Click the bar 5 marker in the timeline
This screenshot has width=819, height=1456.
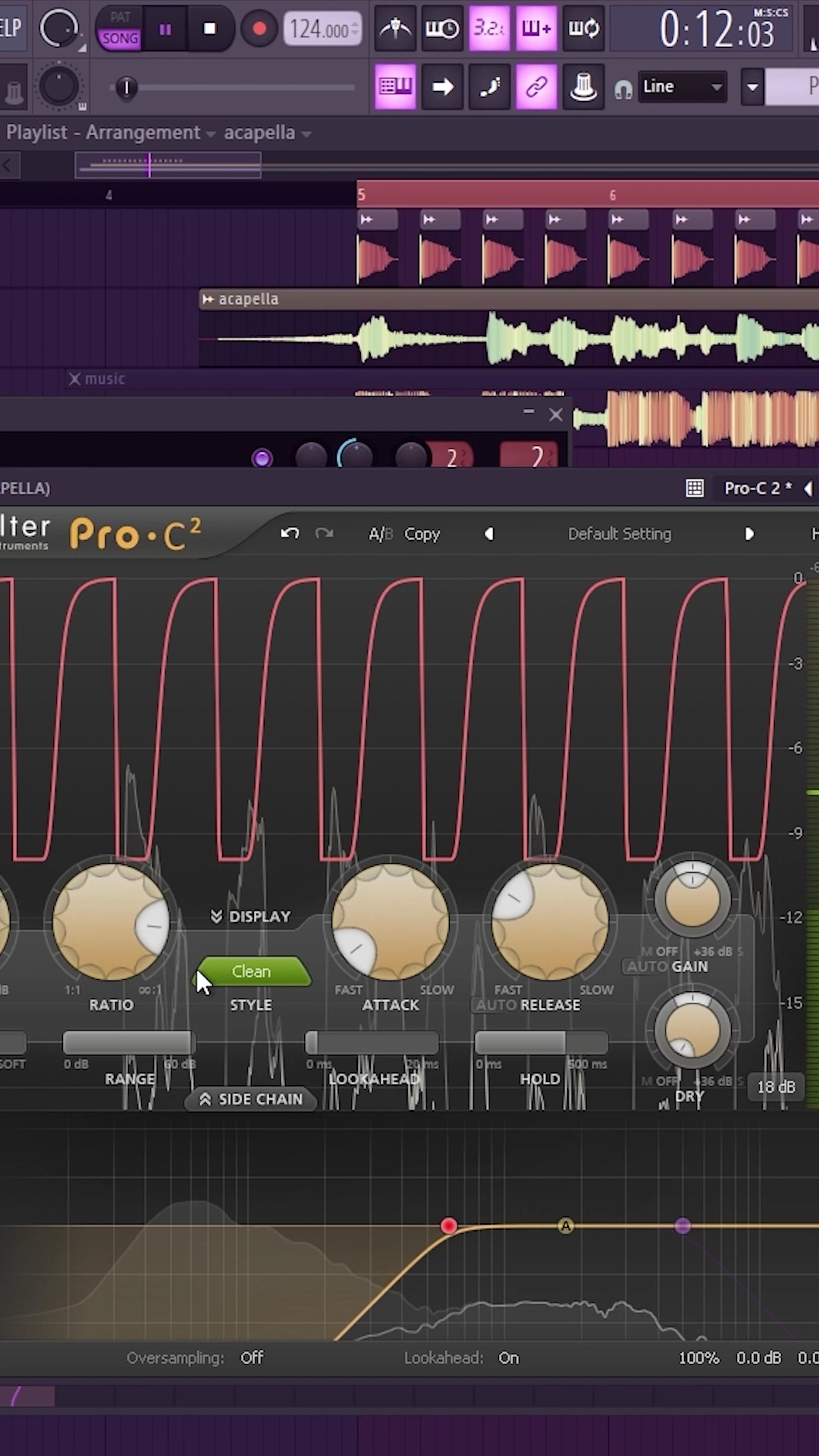coord(362,195)
